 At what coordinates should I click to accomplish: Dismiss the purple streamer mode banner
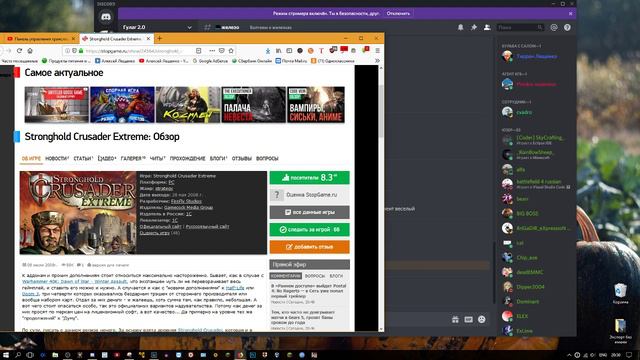tap(570, 13)
